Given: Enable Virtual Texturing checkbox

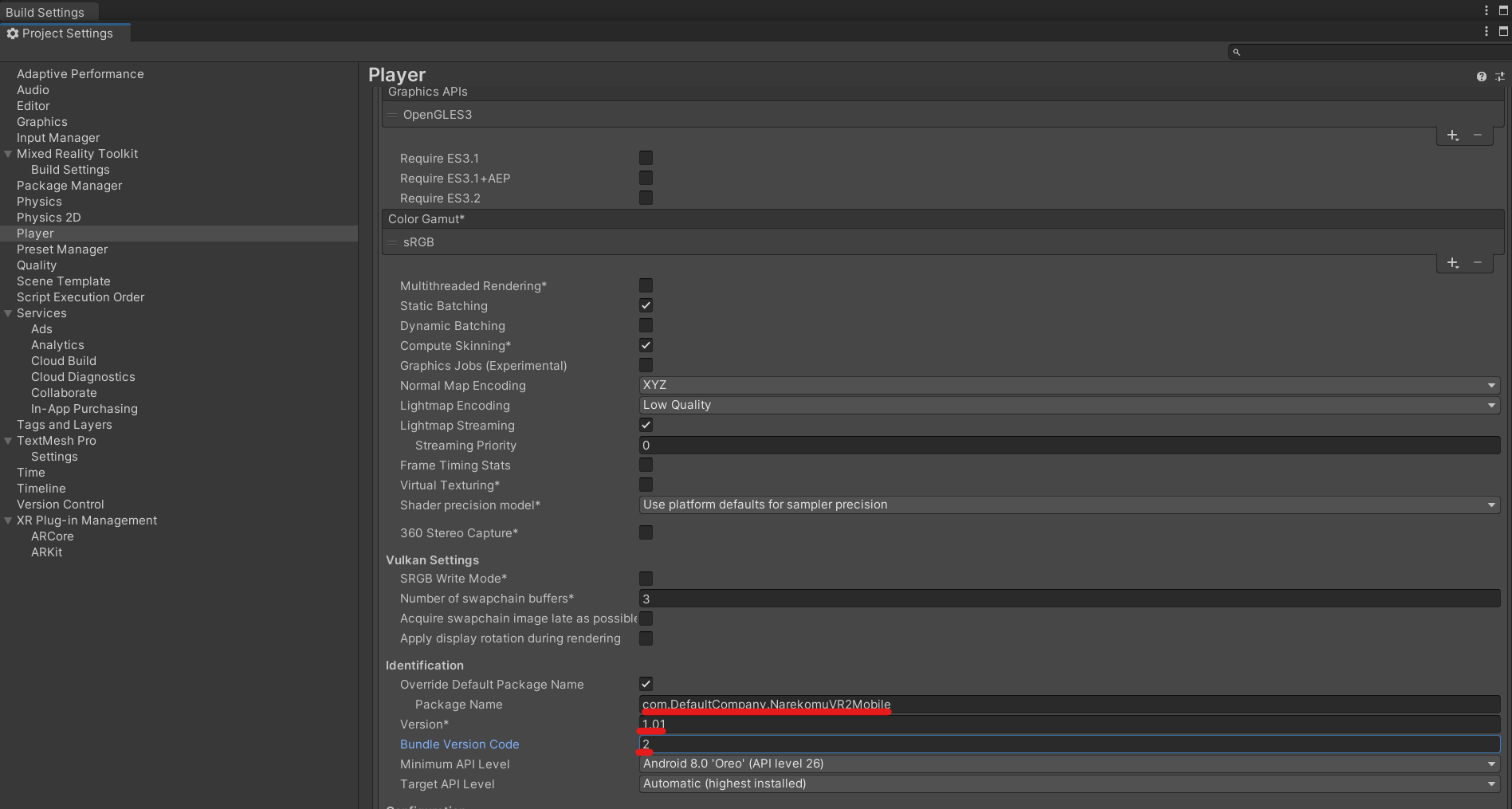Looking at the screenshot, I should click(646, 485).
